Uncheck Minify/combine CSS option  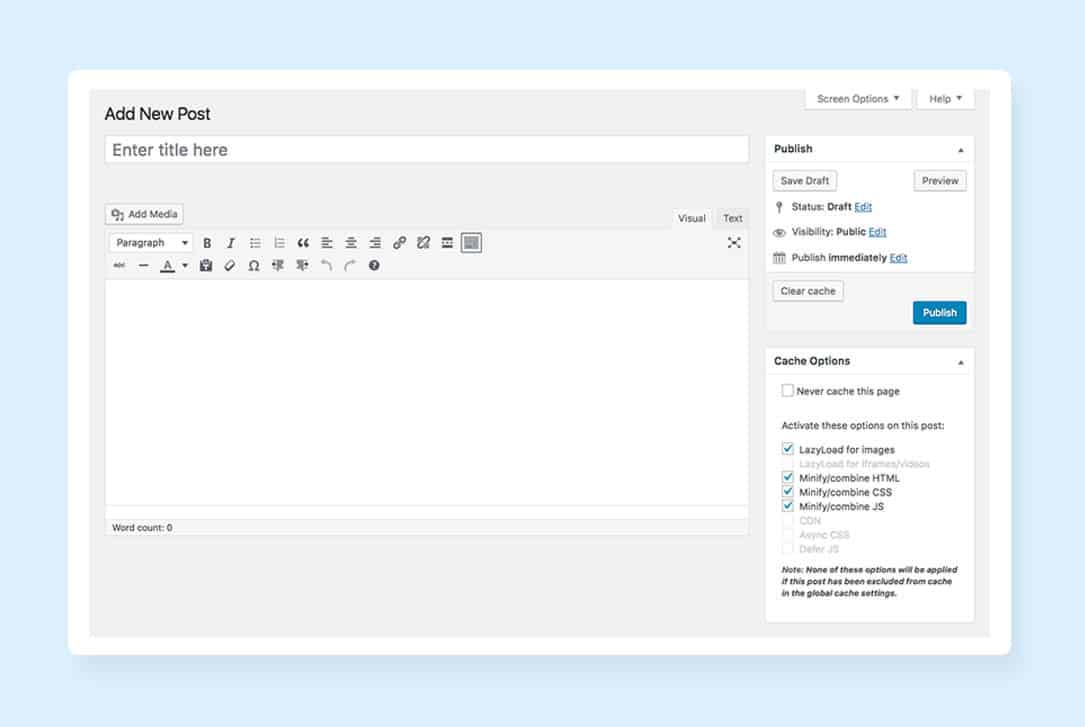[788, 492]
